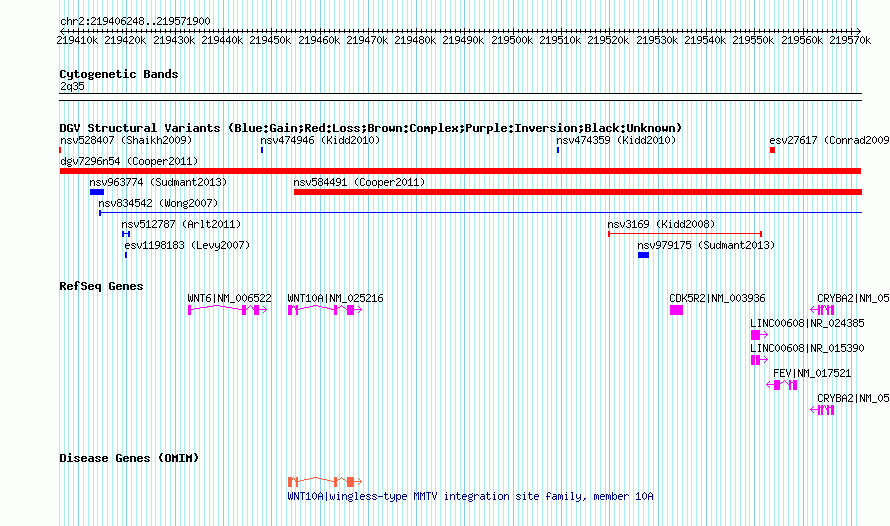The height and width of the screenshot is (526, 890).
Task: Open the dgv7296n54 (Cooper2011) variant label
Action: [129, 161]
